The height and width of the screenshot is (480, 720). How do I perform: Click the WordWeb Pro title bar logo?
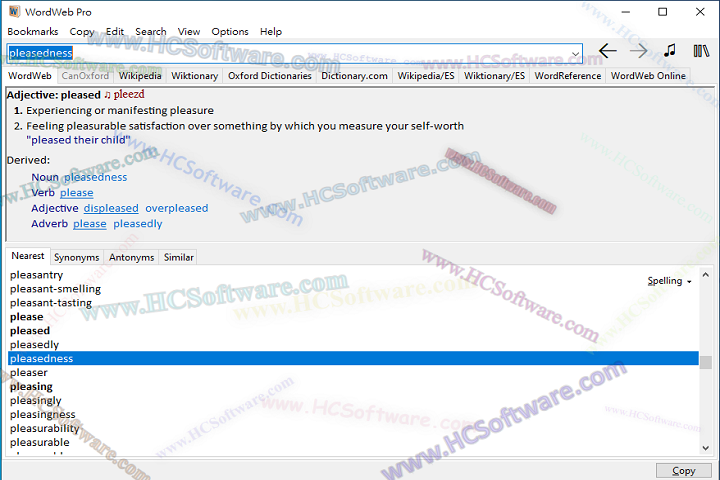(14, 11)
